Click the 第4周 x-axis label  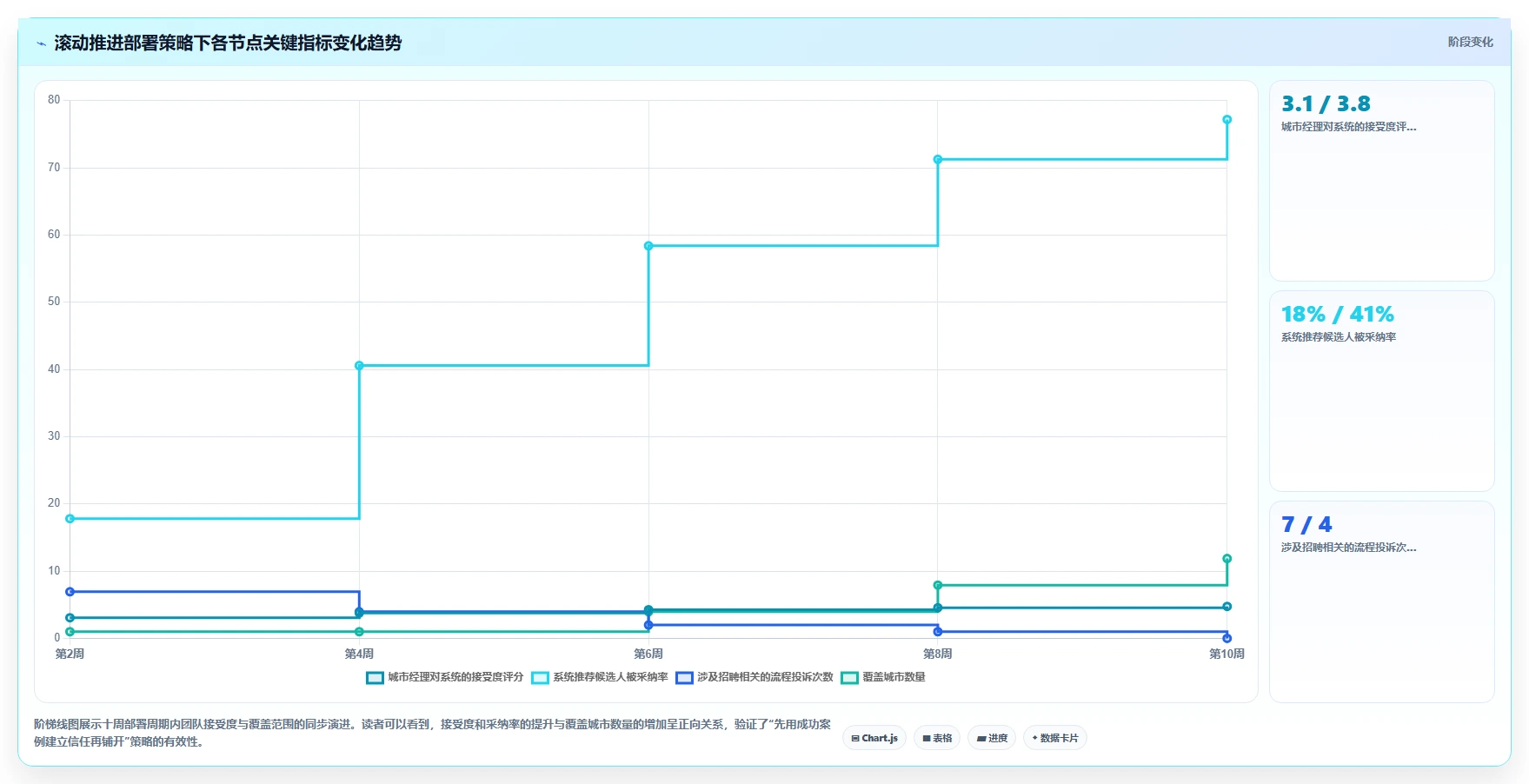coord(359,654)
